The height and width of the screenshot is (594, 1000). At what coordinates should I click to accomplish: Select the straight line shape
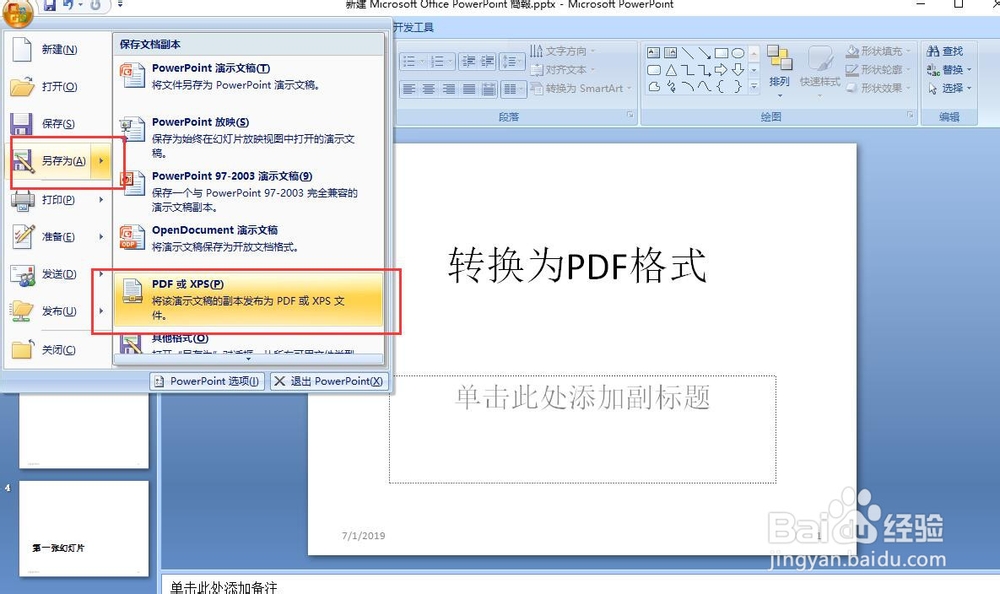[x=688, y=52]
